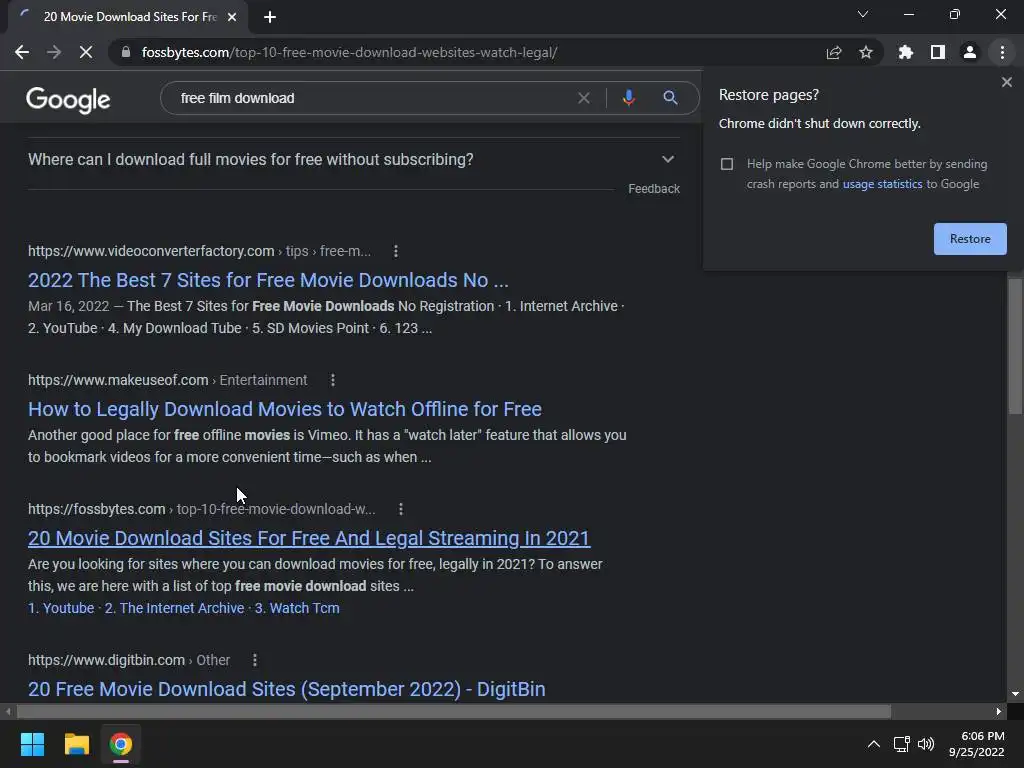The image size is (1024, 768).
Task: Click the address bar URL
Action: pos(349,52)
